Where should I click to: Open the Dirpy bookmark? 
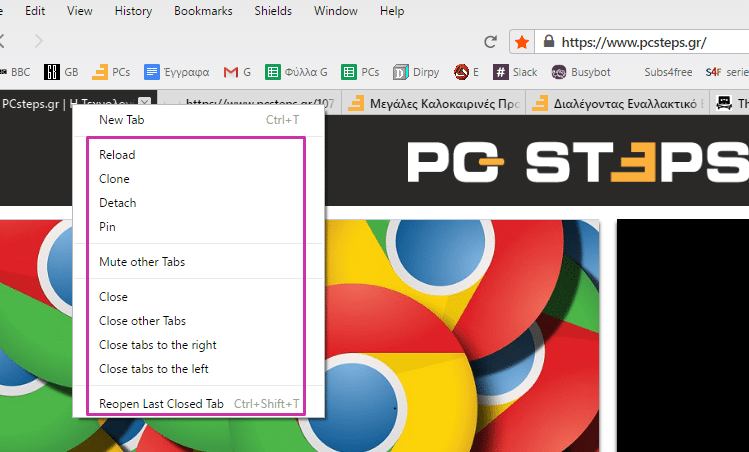(x=416, y=72)
